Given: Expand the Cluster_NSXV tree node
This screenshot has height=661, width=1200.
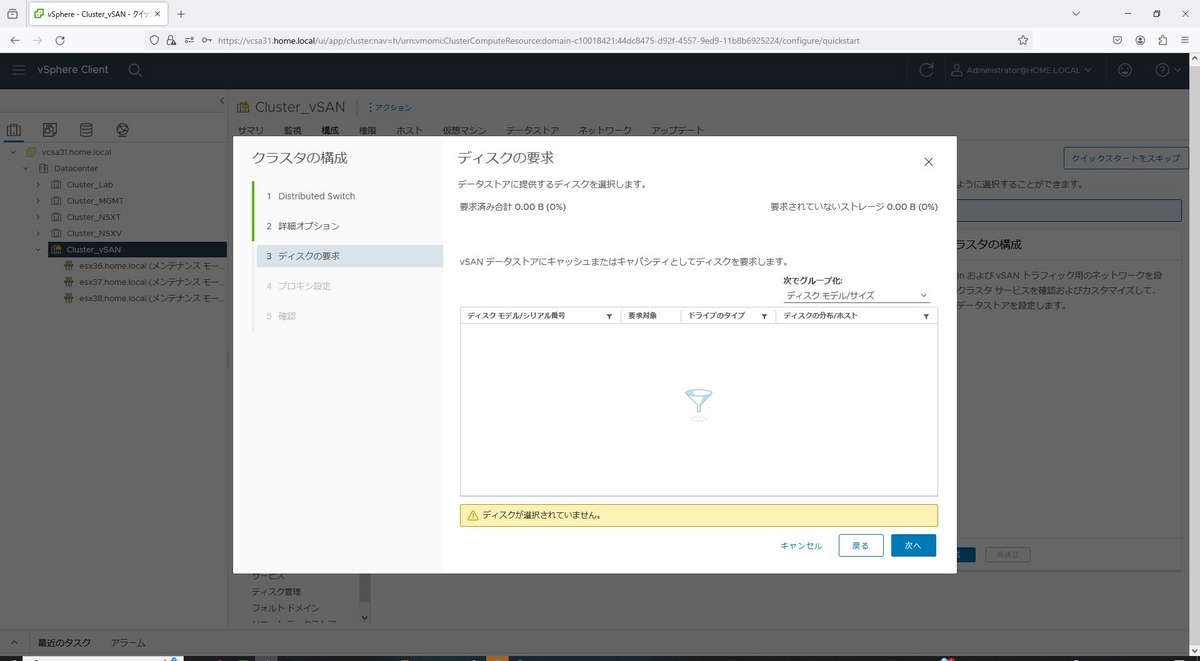Looking at the screenshot, I should [x=39, y=233].
